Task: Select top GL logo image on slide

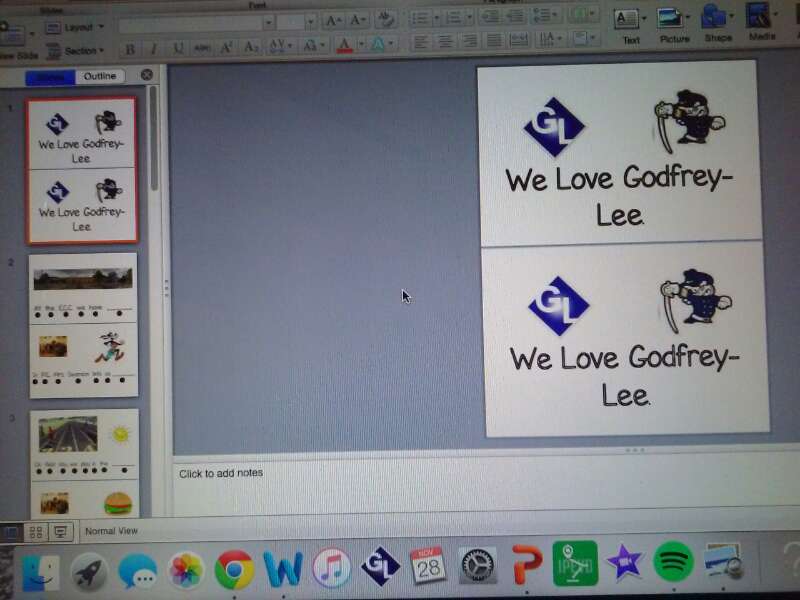Action: (x=554, y=127)
